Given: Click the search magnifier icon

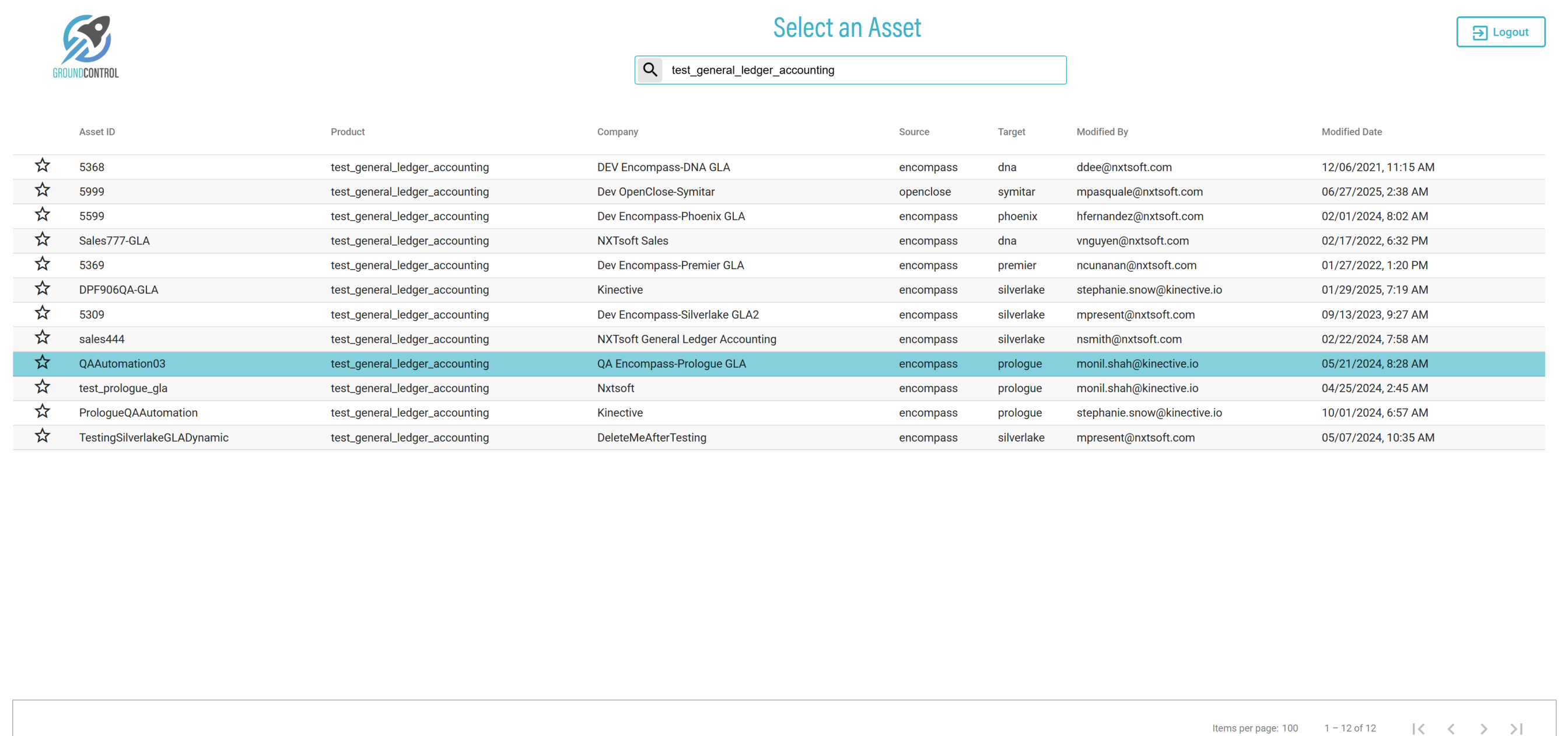Looking at the screenshot, I should tap(649, 70).
